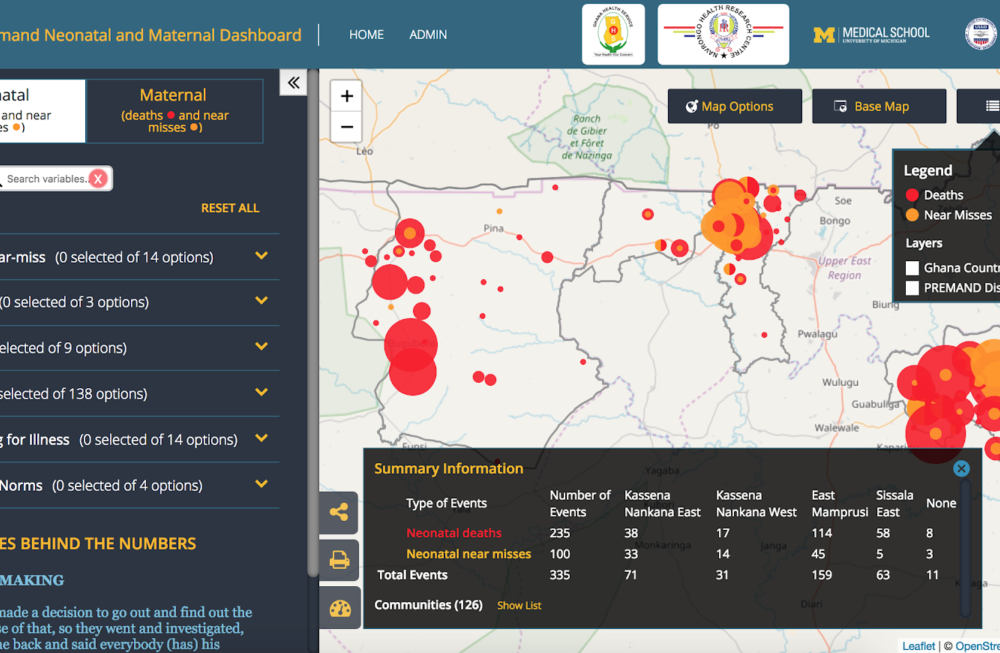Click the RESET ALL link
Viewport: 1000px width, 653px height.
[x=230, y=208]
